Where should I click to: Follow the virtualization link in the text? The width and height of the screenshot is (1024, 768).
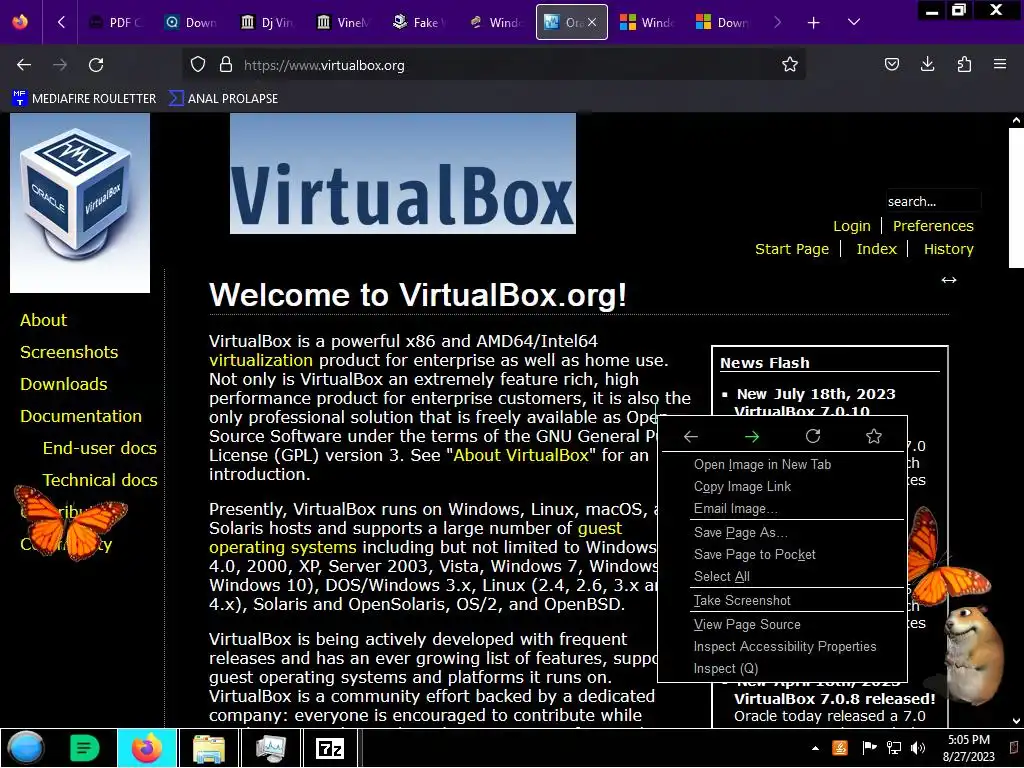[x=261, y=360]
